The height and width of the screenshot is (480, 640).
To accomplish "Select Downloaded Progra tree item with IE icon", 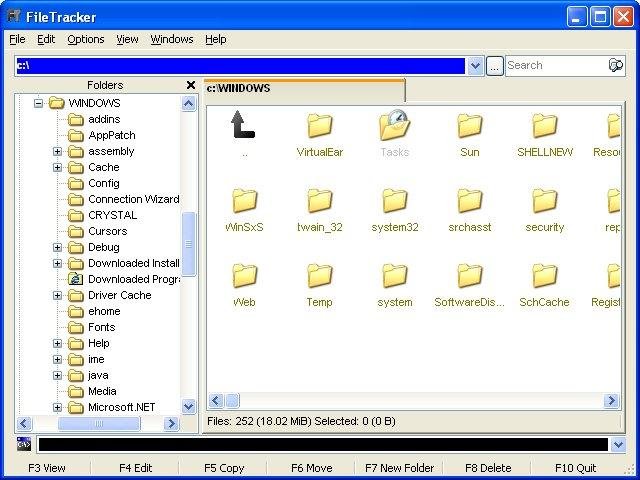I will (125, 279).
